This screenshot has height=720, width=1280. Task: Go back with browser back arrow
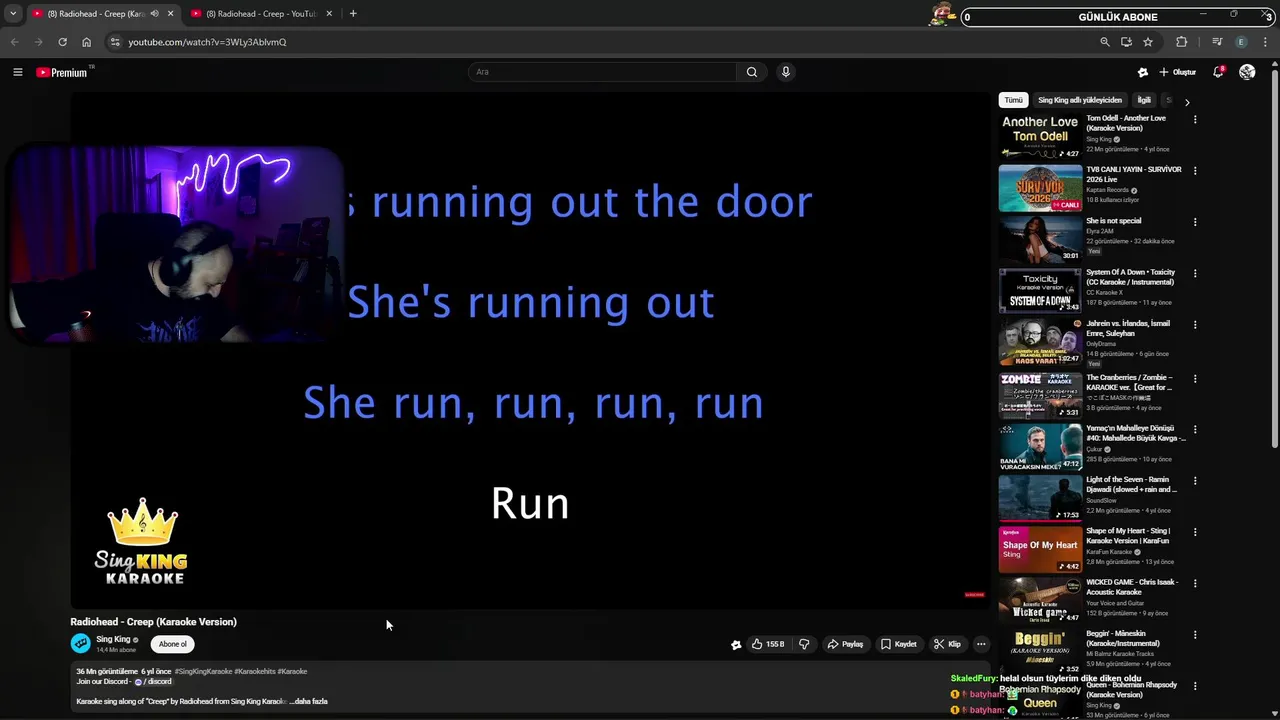click(x=14, y=42)
